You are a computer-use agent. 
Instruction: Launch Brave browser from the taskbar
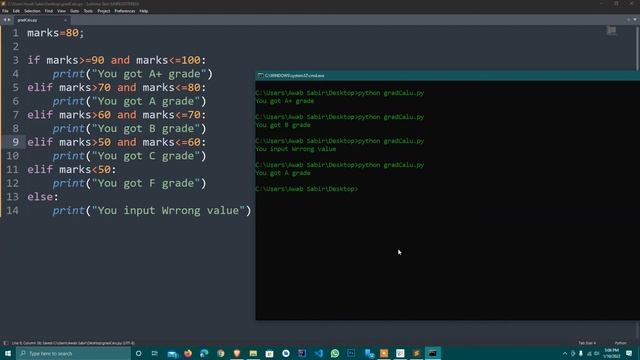237,353
